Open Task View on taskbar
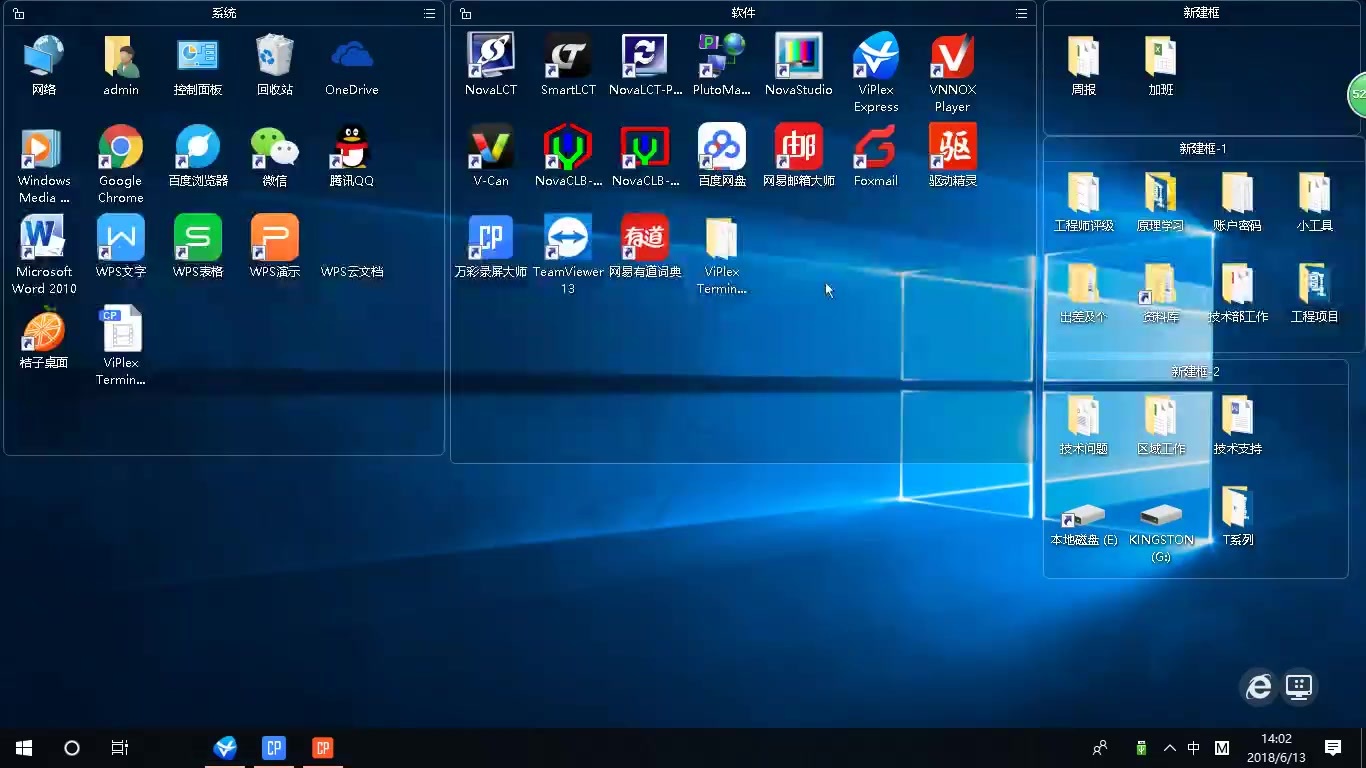The height and width of the screenshot is (768, 1366). click(120, 748)
